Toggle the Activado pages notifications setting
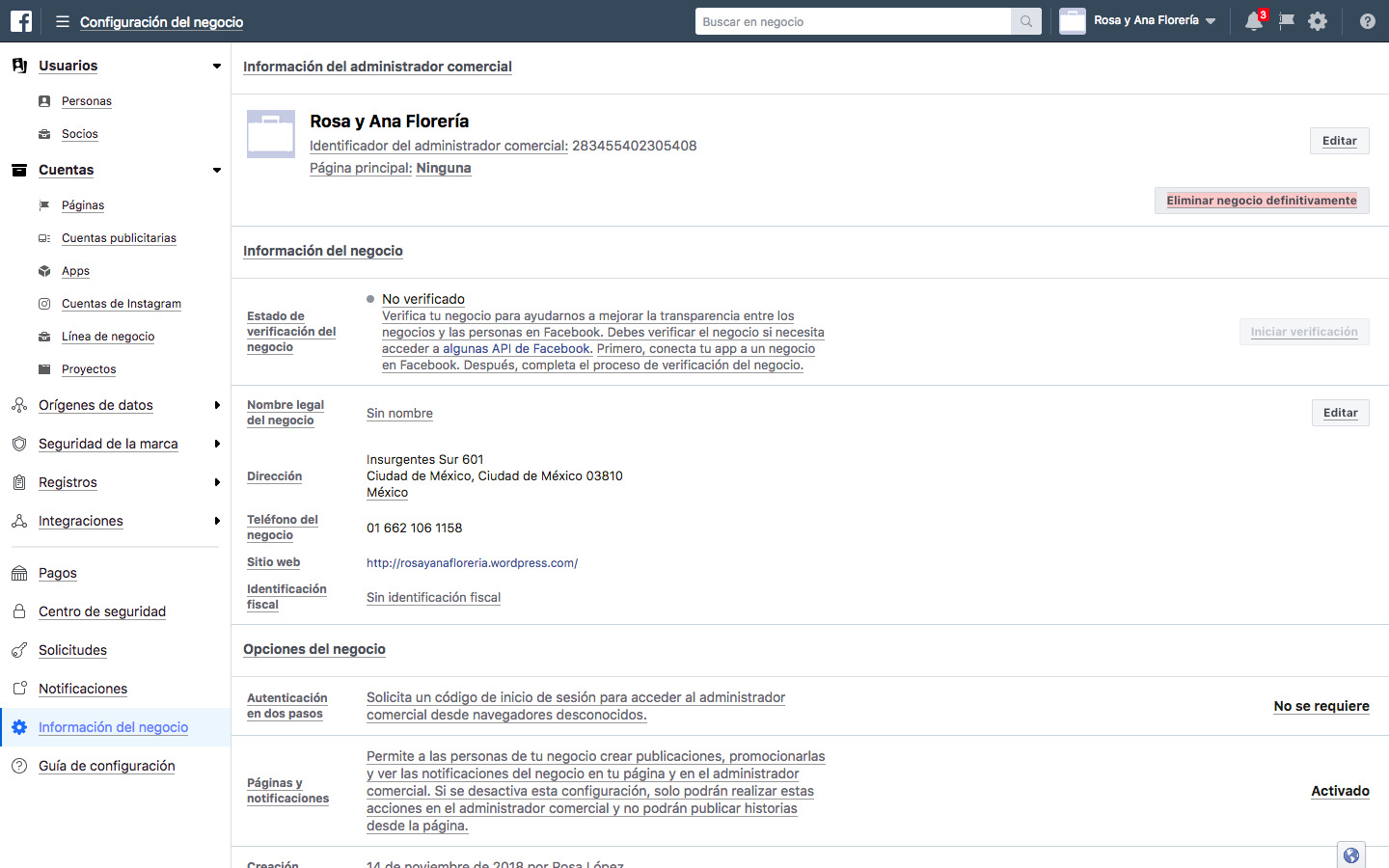Viewport: 1389px width, 868px height. tap(1340, 791)
